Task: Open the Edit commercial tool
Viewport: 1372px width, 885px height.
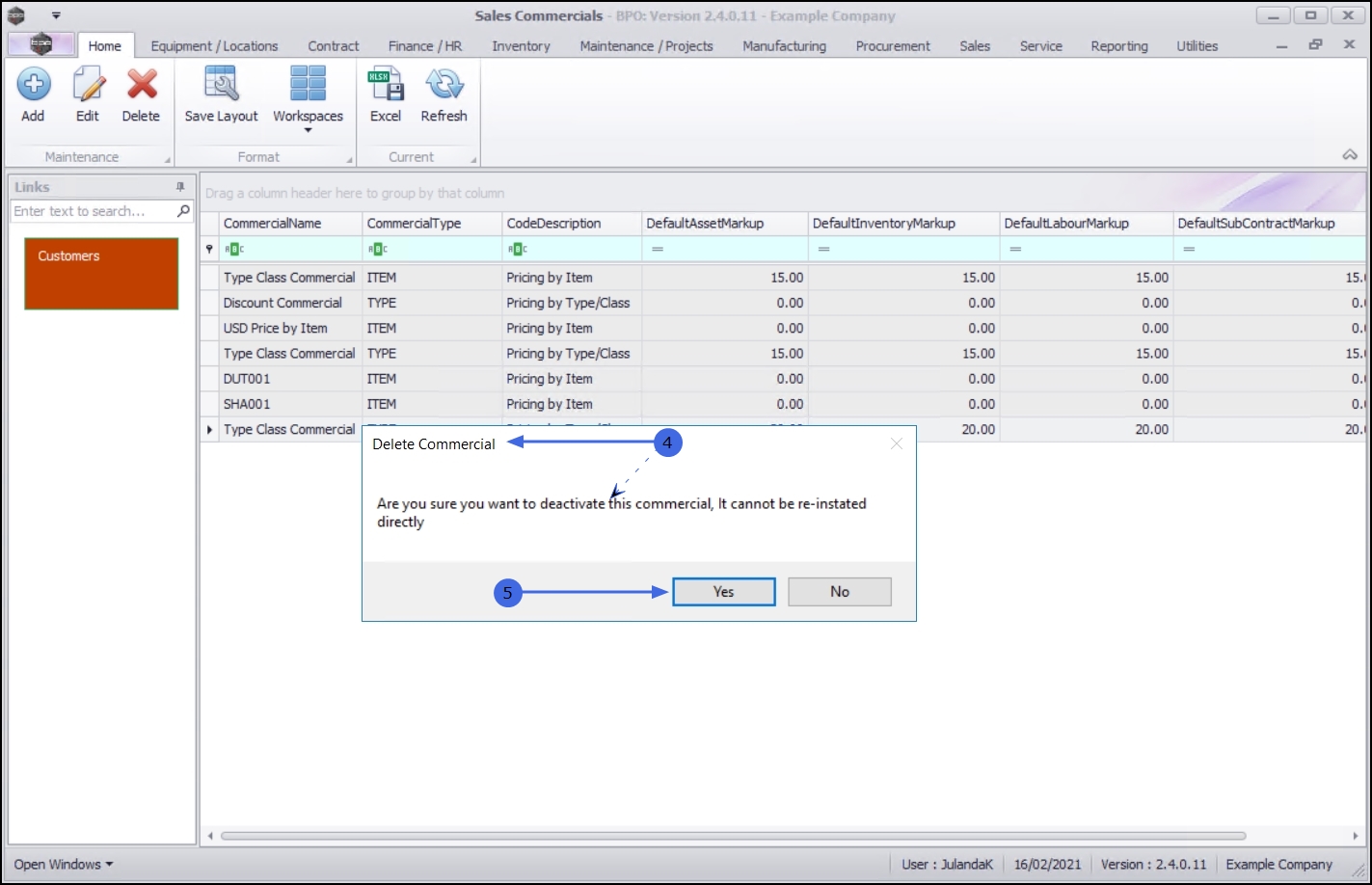Action: pos(88,94)
